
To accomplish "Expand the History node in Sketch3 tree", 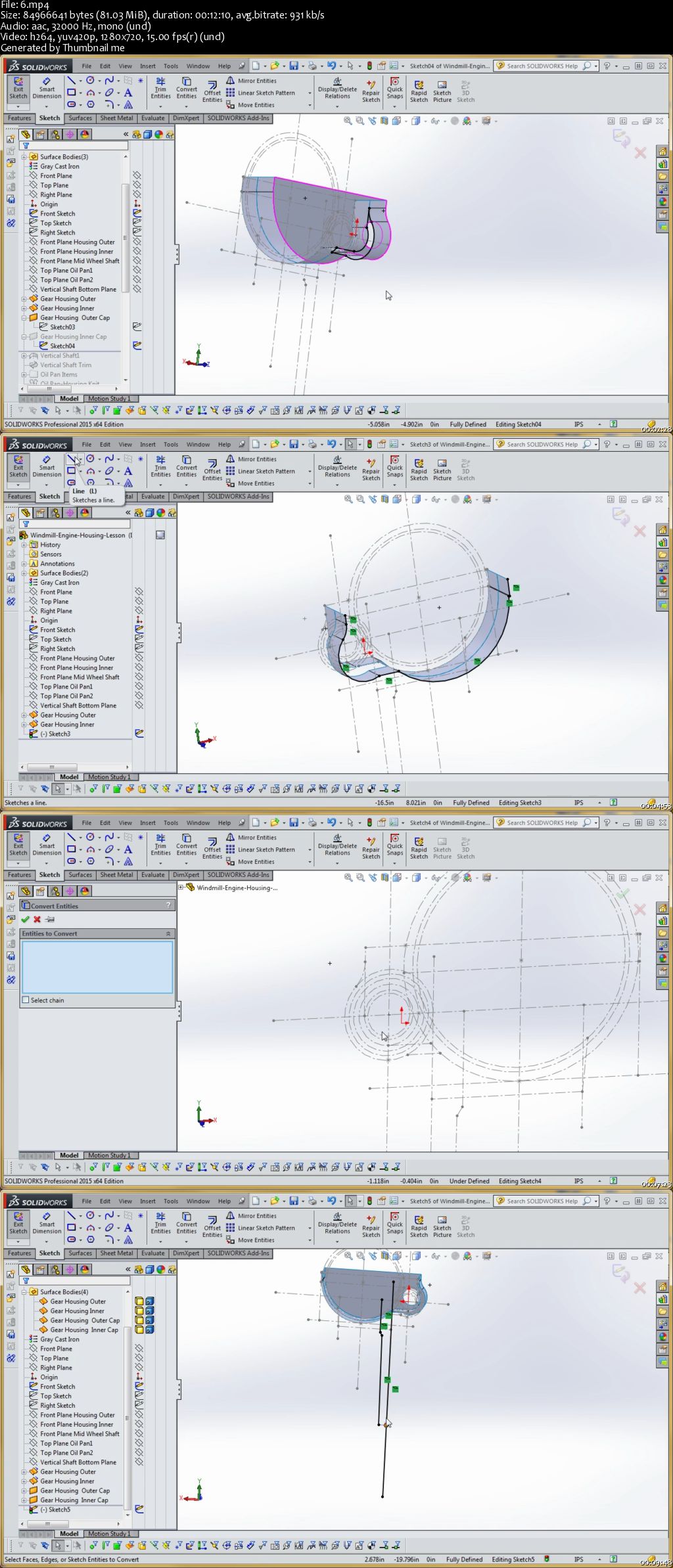I will tap(24, 545).
